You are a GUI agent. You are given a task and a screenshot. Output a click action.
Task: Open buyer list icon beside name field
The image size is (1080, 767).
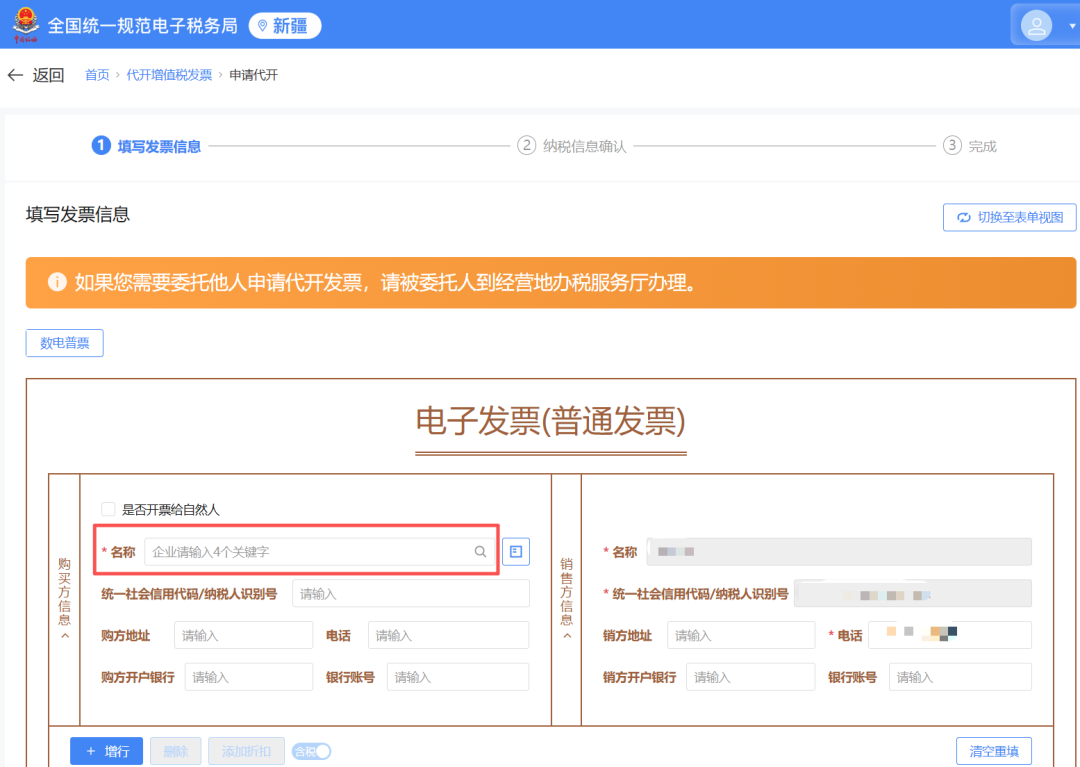pyautogui.click(x=516, y=551)
